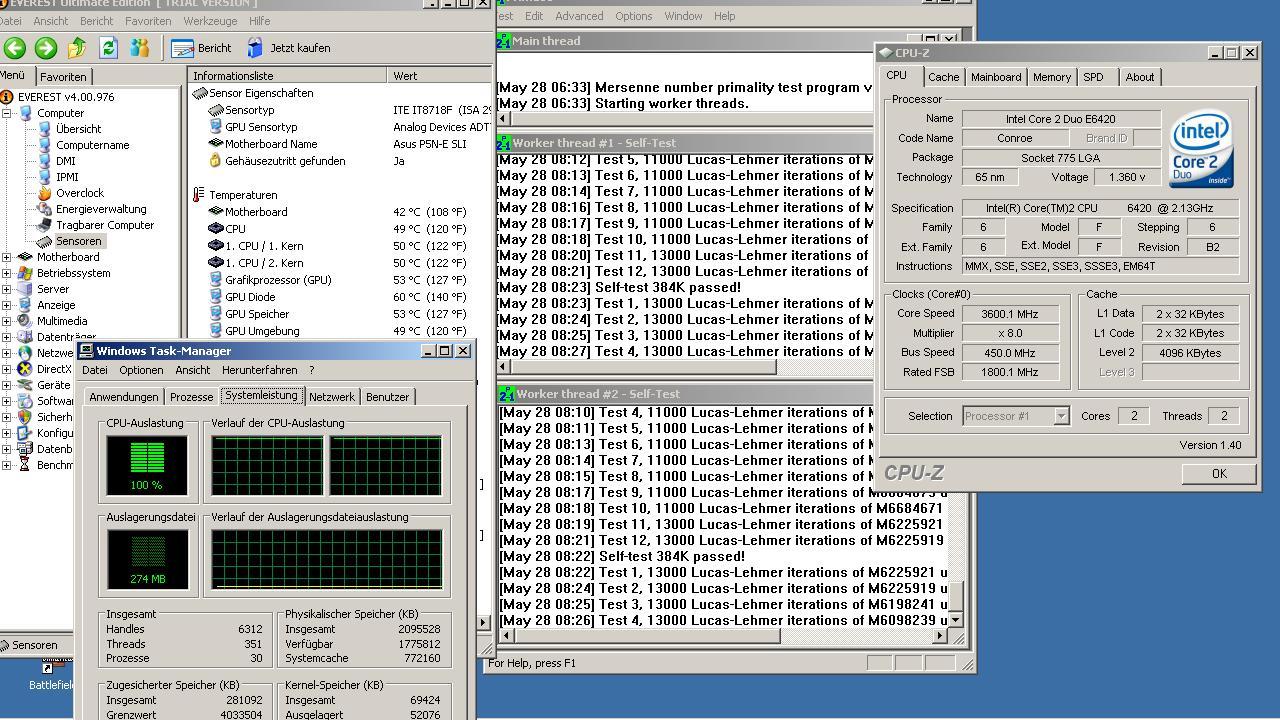
Task: Click the Sensoren chip icon in tree
Action: pos(44,241)
